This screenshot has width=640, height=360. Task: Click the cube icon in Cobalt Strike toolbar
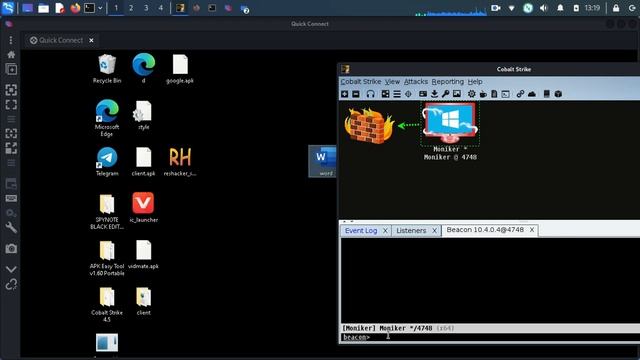[558, 94]
